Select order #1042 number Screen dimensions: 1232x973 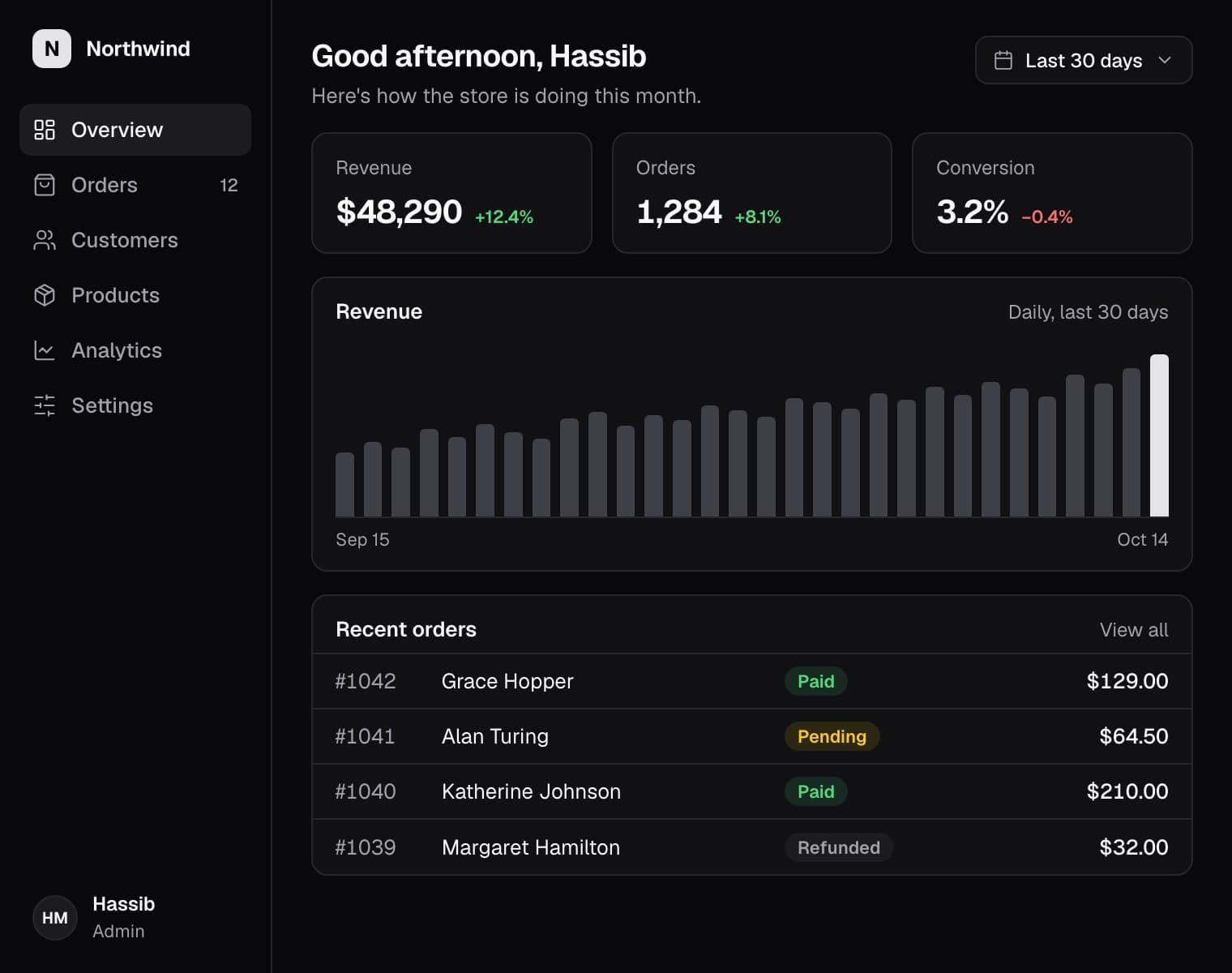pyautogui.click(x=366, y=681)
